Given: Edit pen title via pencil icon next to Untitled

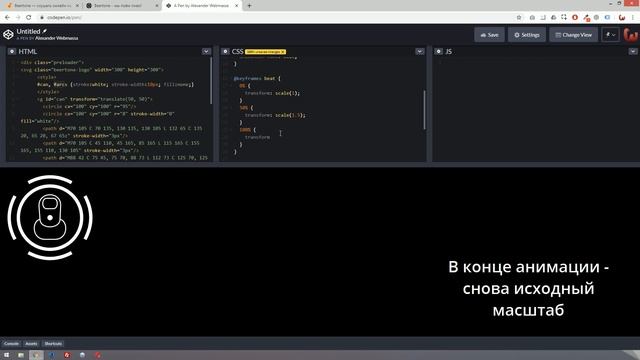Looking at the screenshot, I should 44,31.
